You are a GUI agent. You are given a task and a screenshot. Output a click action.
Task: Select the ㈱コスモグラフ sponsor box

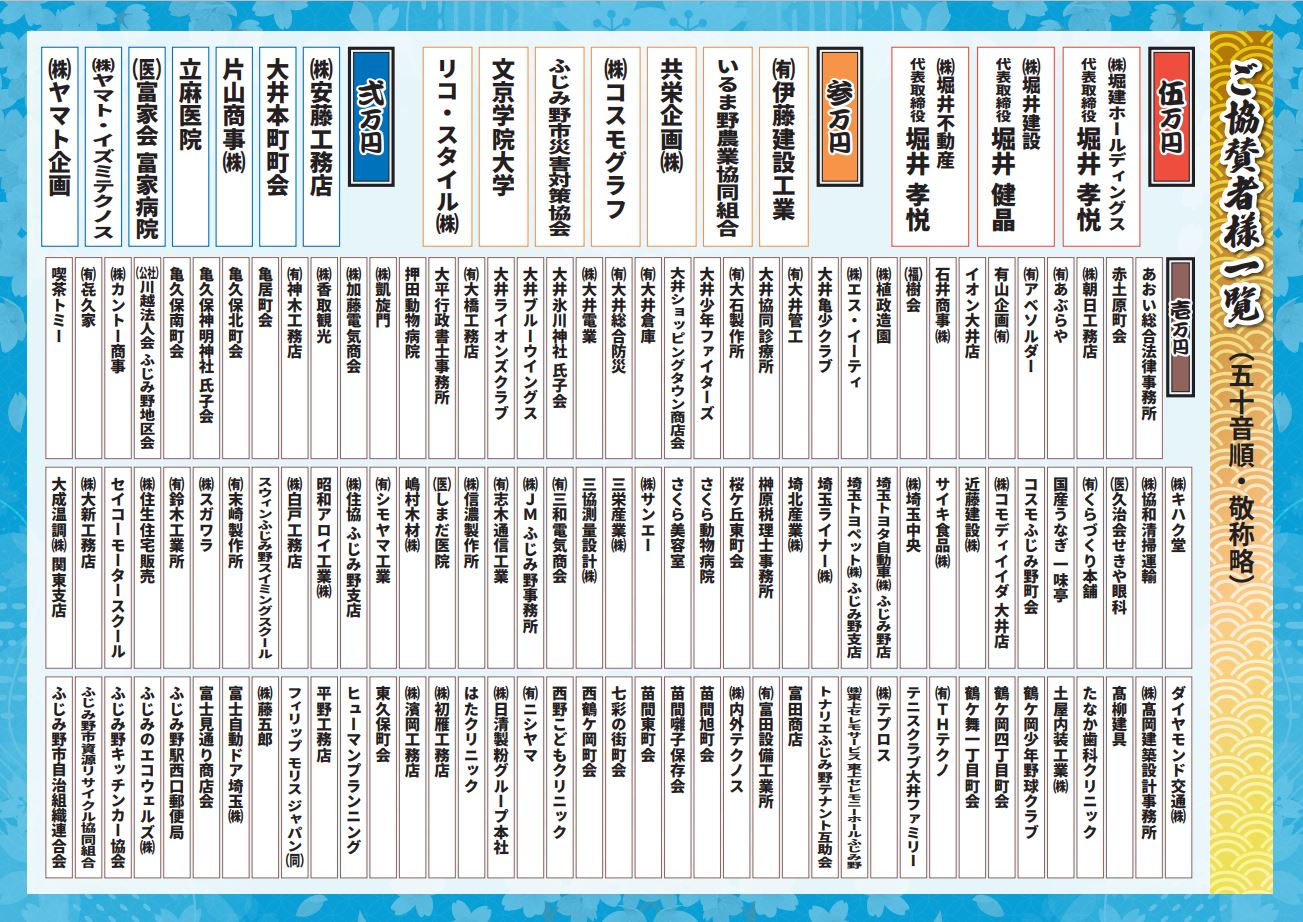click(x=615, y=146)
